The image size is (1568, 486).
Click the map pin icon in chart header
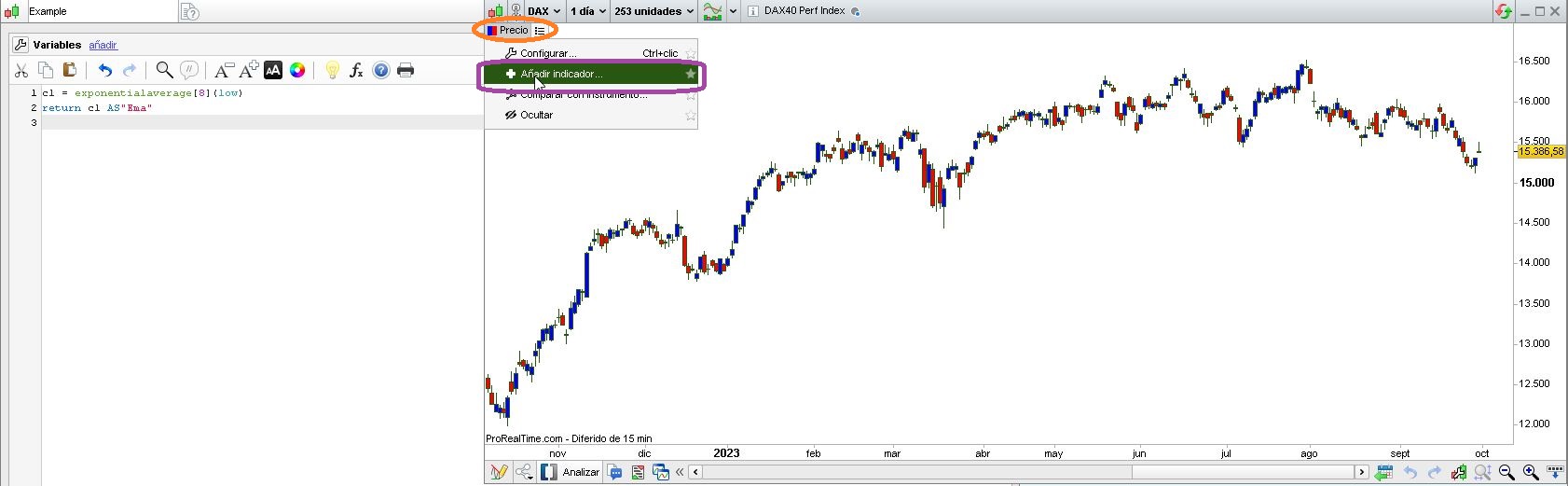(x=514, y=11)
